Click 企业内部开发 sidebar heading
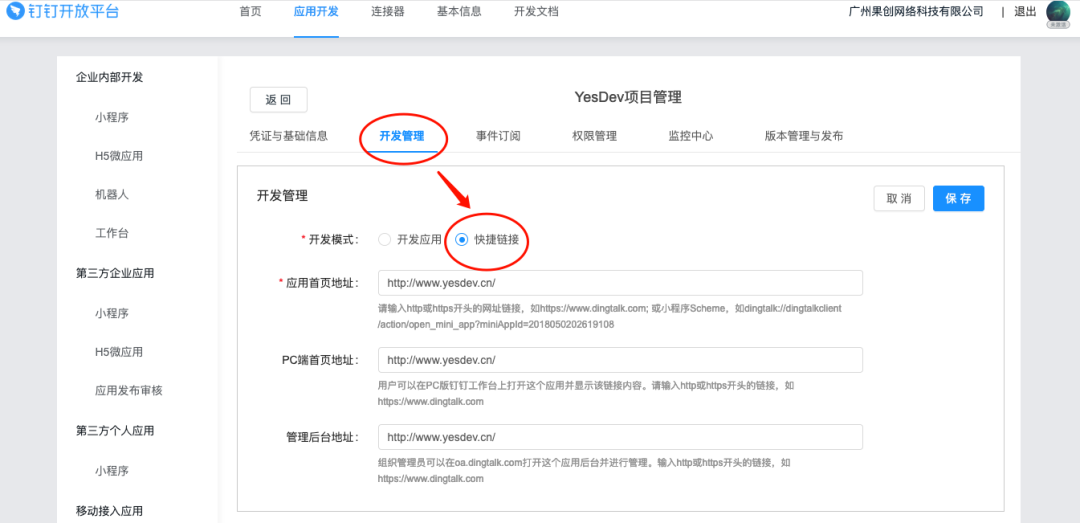The width and height of the screenshot is (1080, 523). [x=110, y=77]
